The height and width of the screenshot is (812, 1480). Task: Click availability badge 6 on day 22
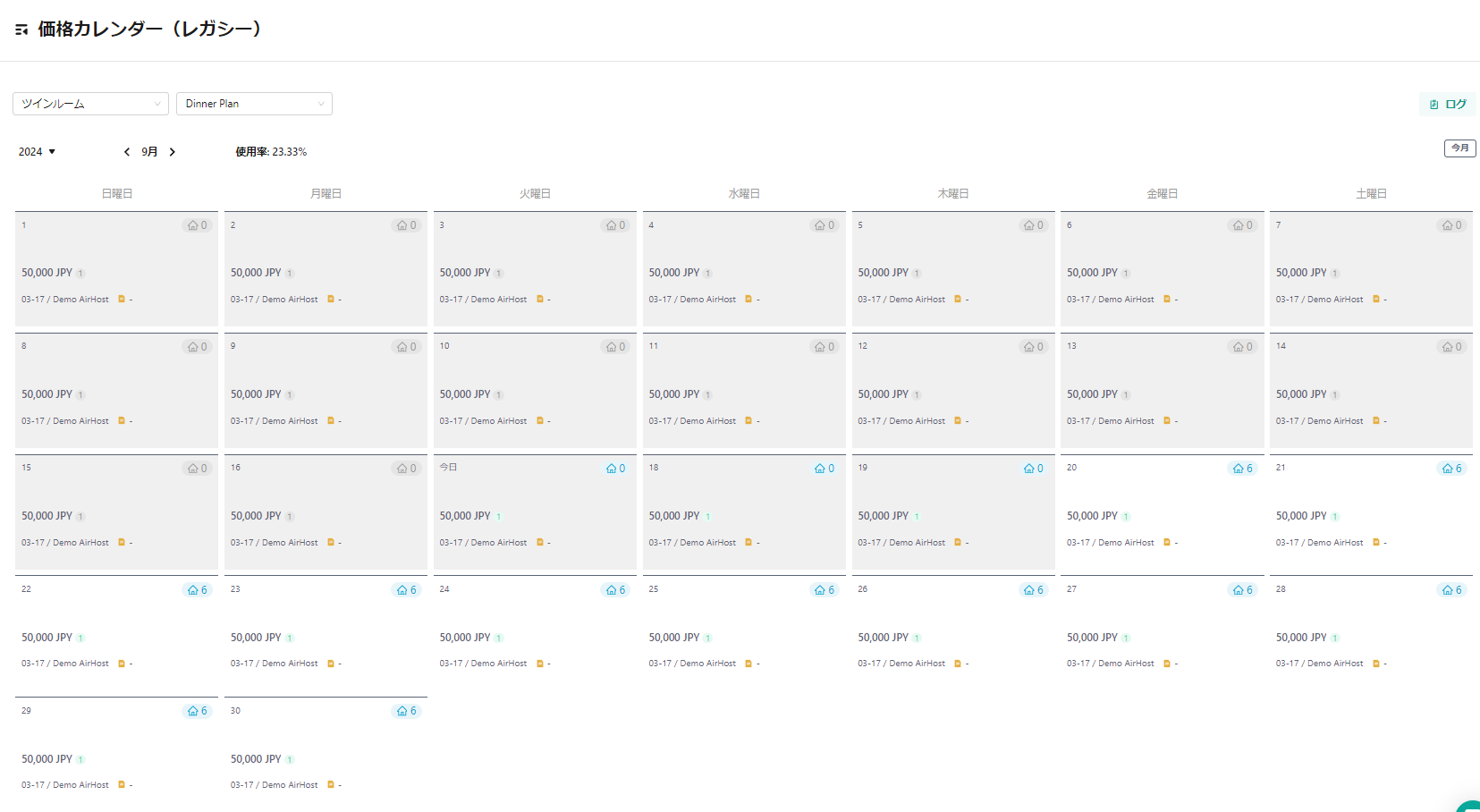[x=198, y=590]
